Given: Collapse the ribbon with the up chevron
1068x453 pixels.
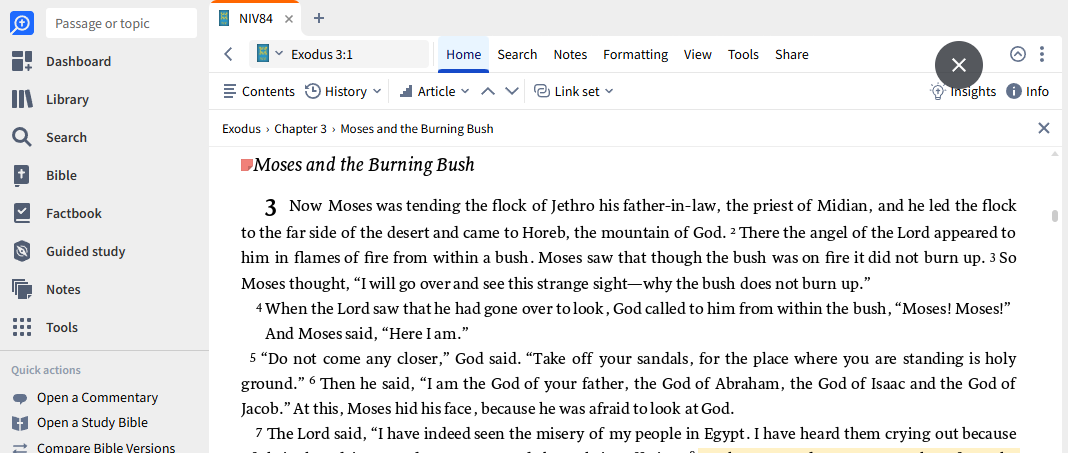Looking at the screenshot, I should (1018, 54).
